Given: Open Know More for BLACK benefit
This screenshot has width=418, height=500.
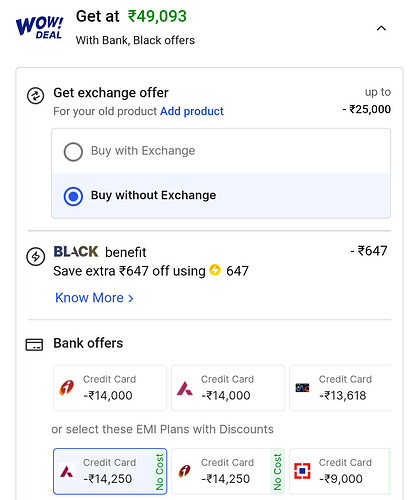Looking at the screenshot, I should (94, 298).
